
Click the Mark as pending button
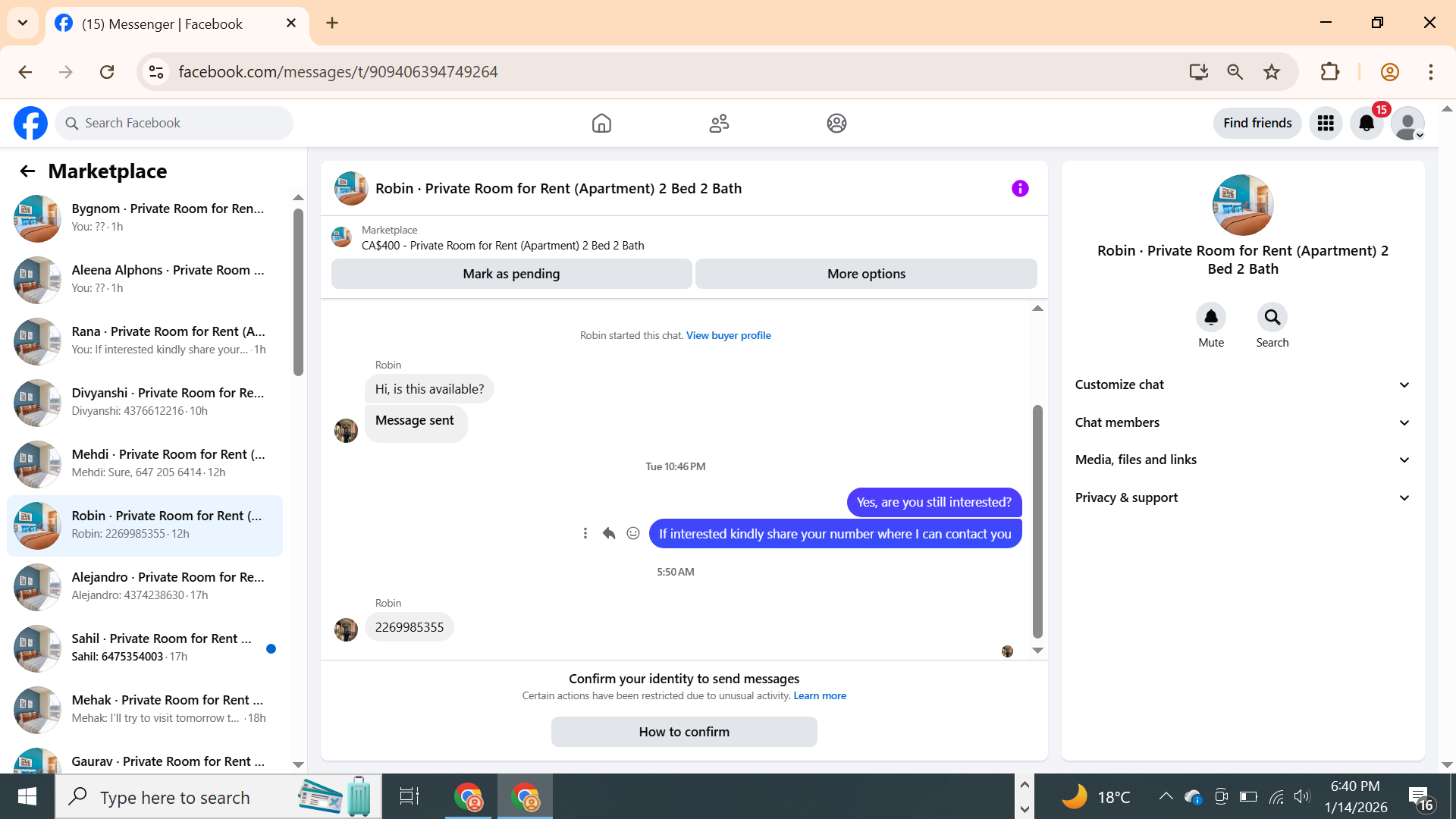tap(511, 274)
